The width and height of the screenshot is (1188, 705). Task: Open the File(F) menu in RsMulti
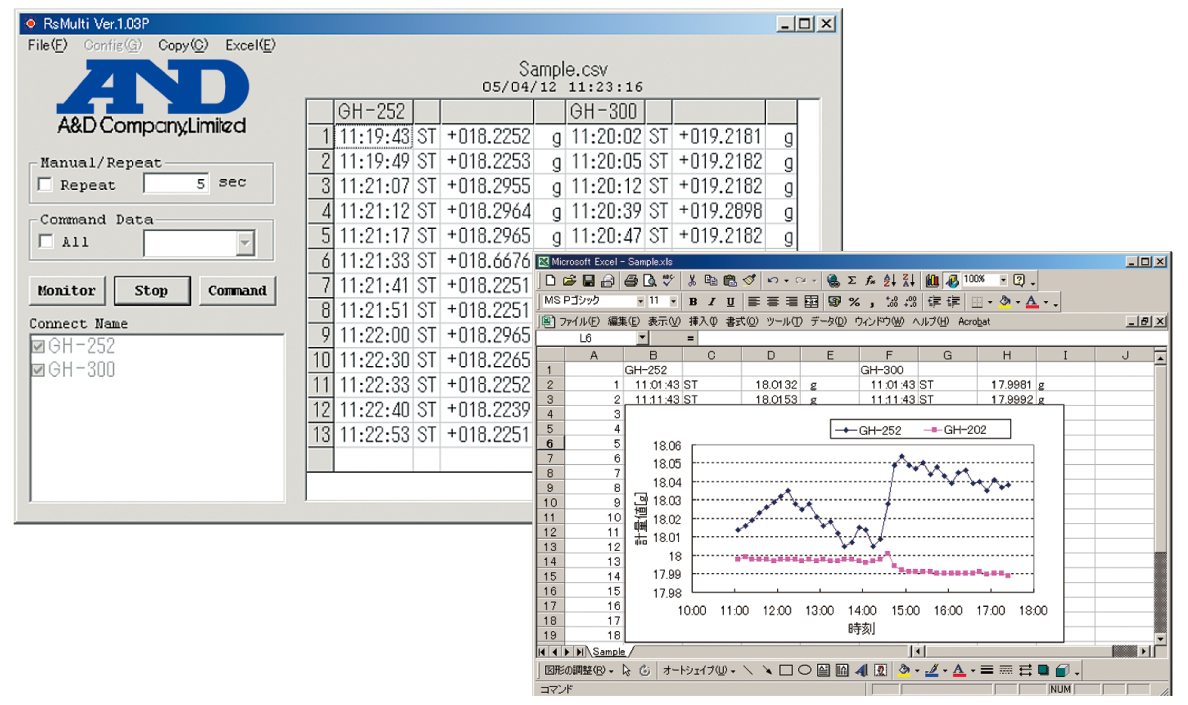click(47, 45)
